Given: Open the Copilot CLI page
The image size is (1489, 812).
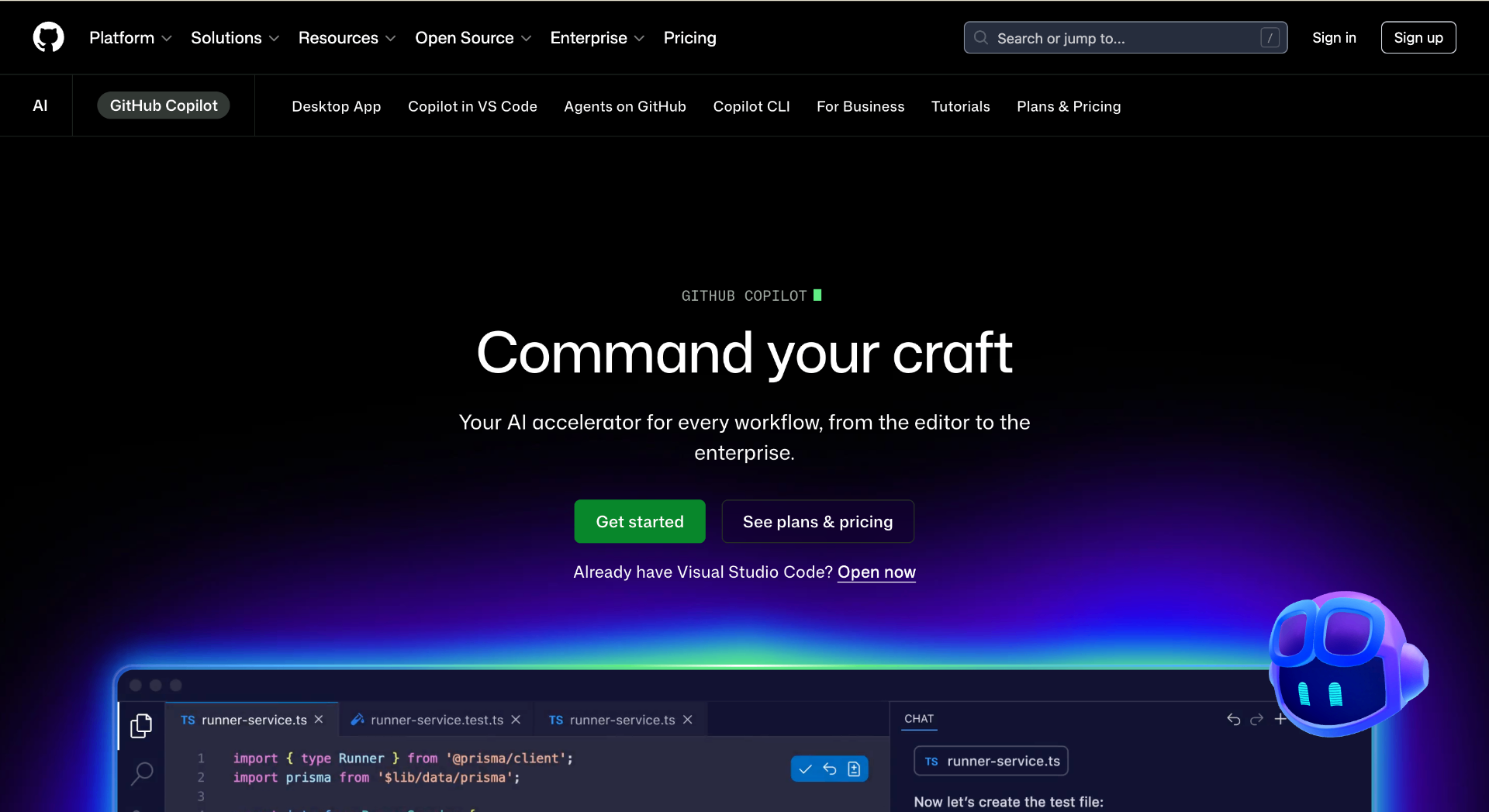Looking at the screenshot, I should [x=751, y=106].
